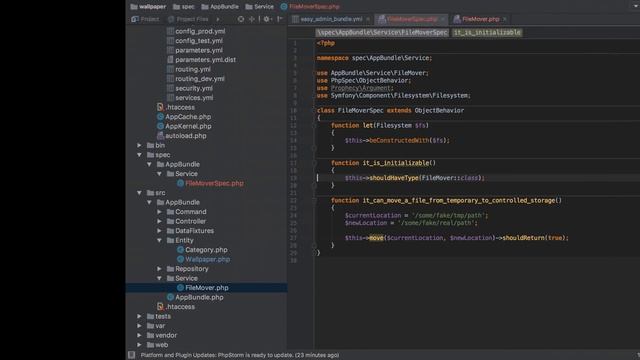This screenshot has width=640, height=360.
Task: Expand the web folder
Action: tap(140, 344)
